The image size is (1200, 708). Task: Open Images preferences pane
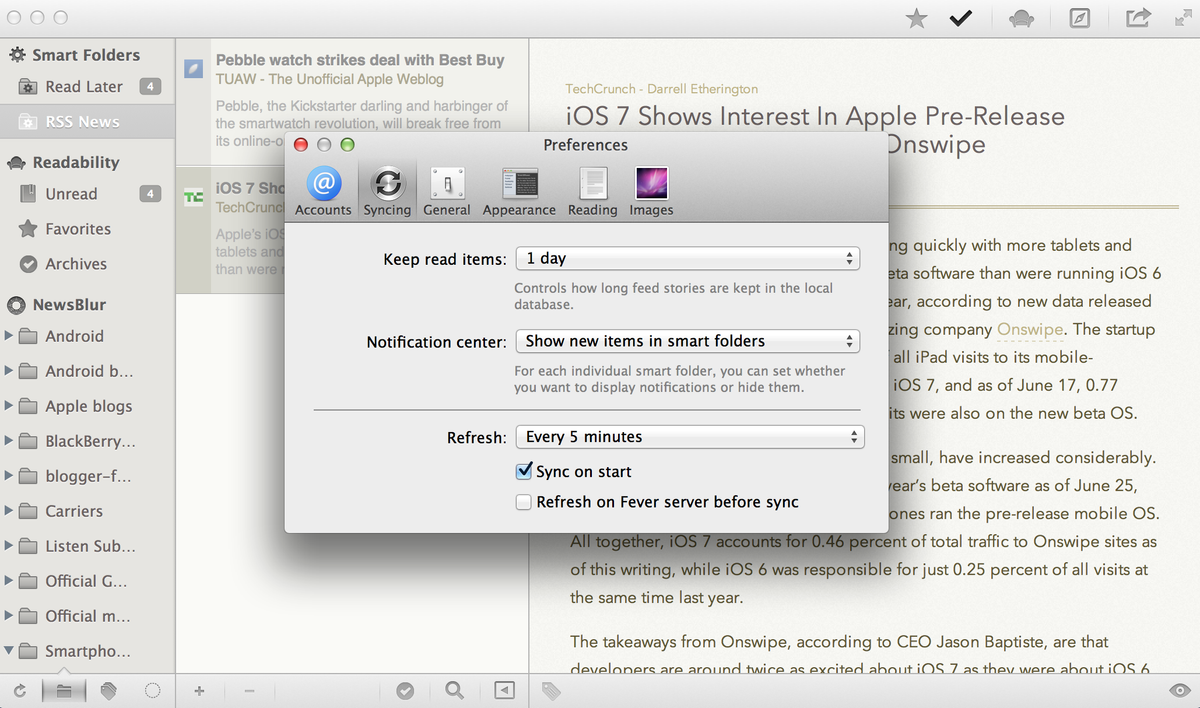(x=651, y=191)
